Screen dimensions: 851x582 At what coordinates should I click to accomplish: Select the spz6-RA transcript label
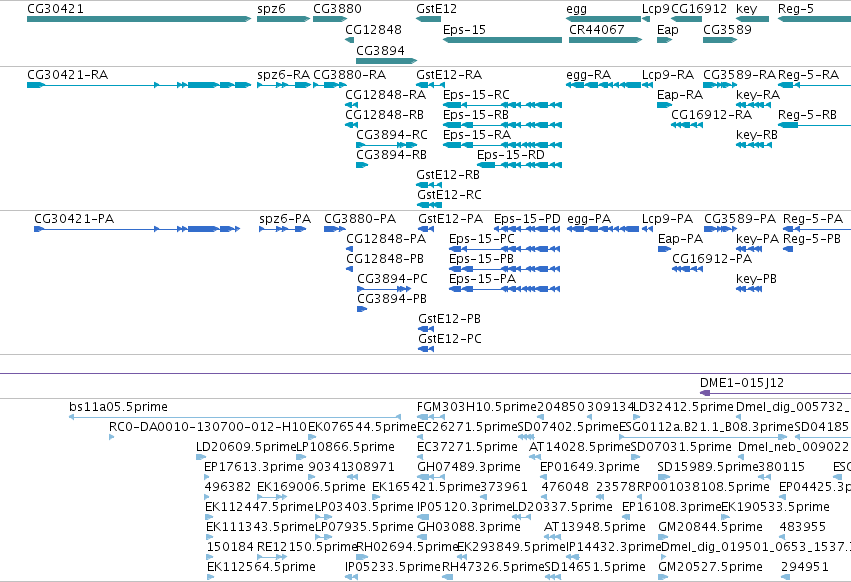point(284,75)
